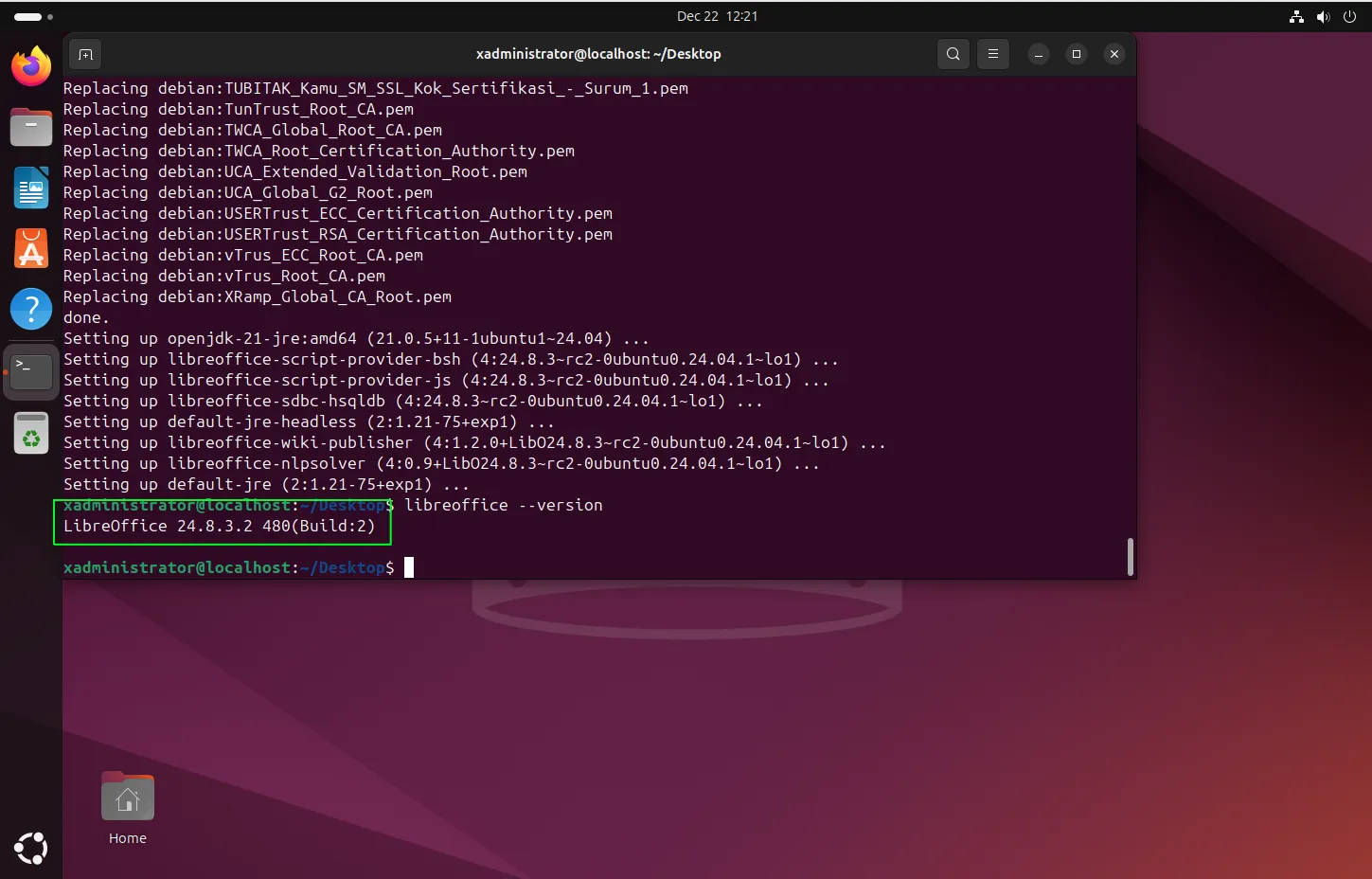This screenshot has width=1372, height=879.
Task: Minimize the terminal window
Action: coord(1039,54)
